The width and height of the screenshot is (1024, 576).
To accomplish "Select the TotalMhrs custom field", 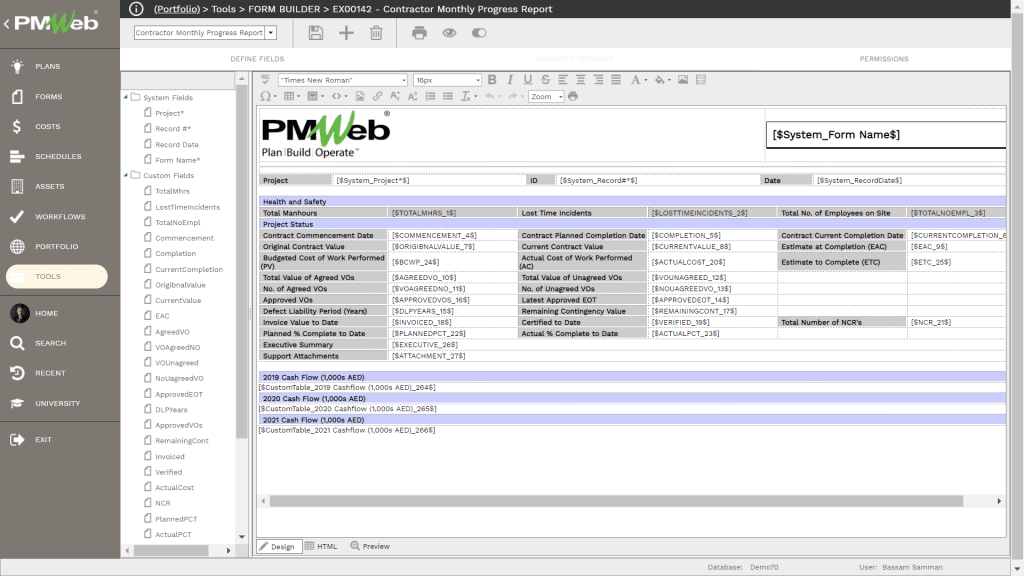I will click(x=172, y=191).
